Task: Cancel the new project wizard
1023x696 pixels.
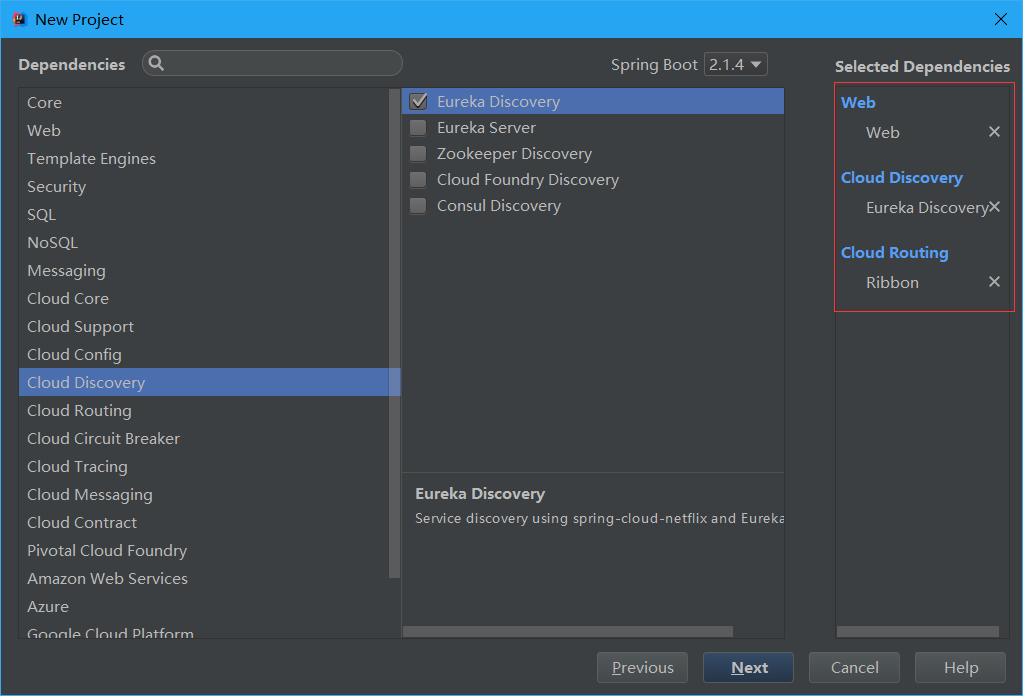Action: click(x=854, y=667)
